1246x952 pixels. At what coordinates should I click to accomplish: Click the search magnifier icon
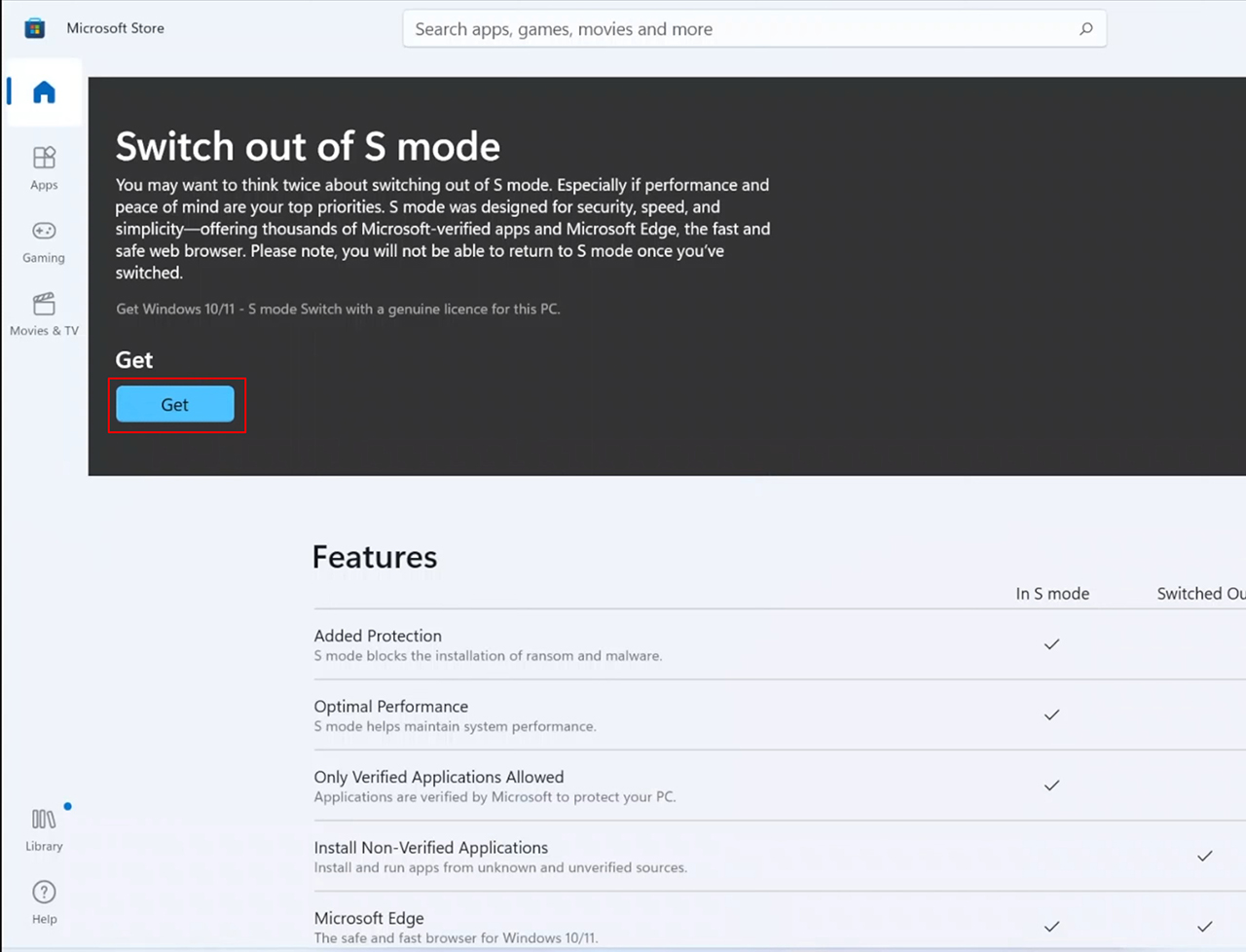(1085, 29)
